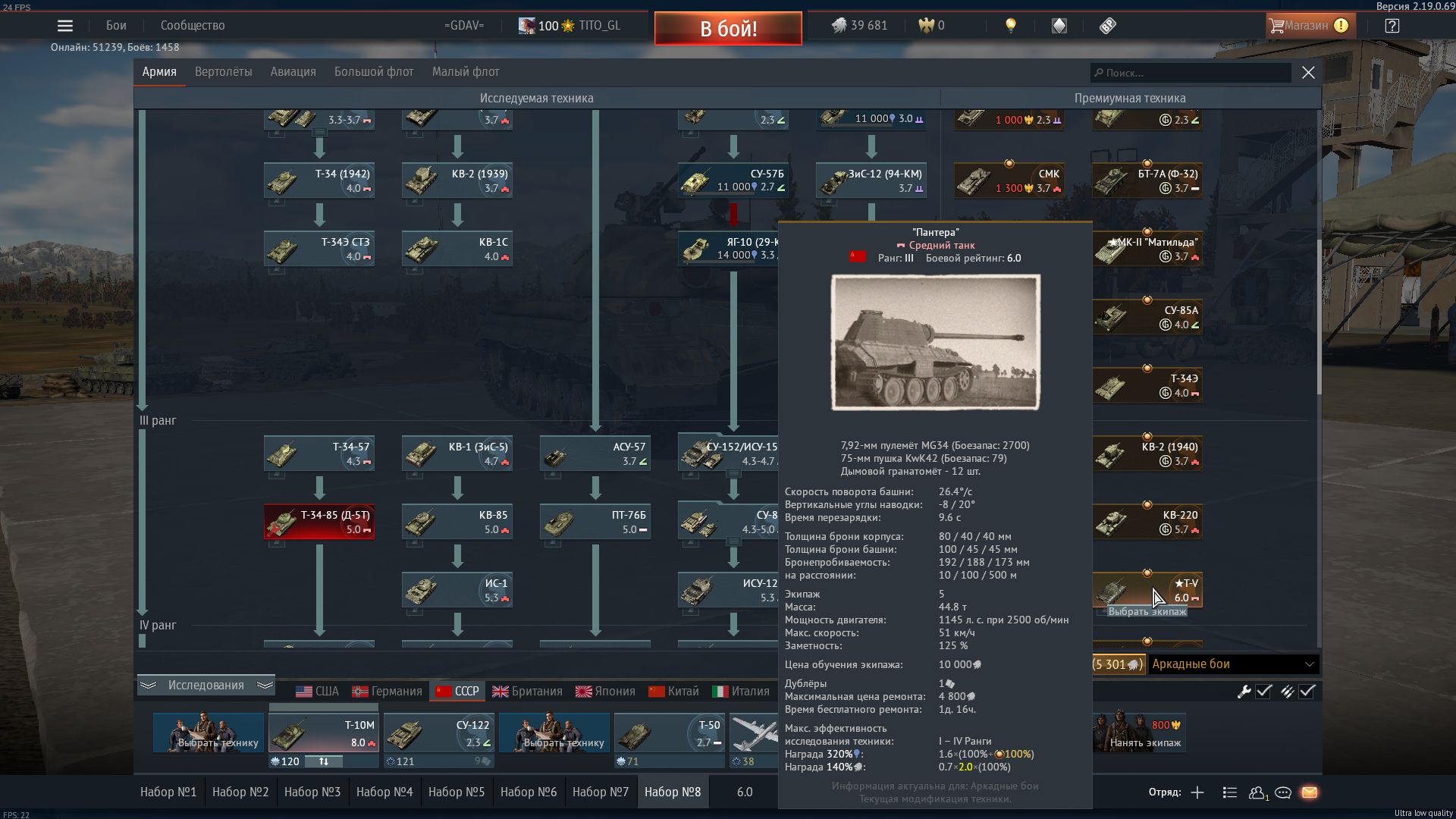Select the Япония nation tab
1456x819 pixels.
pos(605,691)
